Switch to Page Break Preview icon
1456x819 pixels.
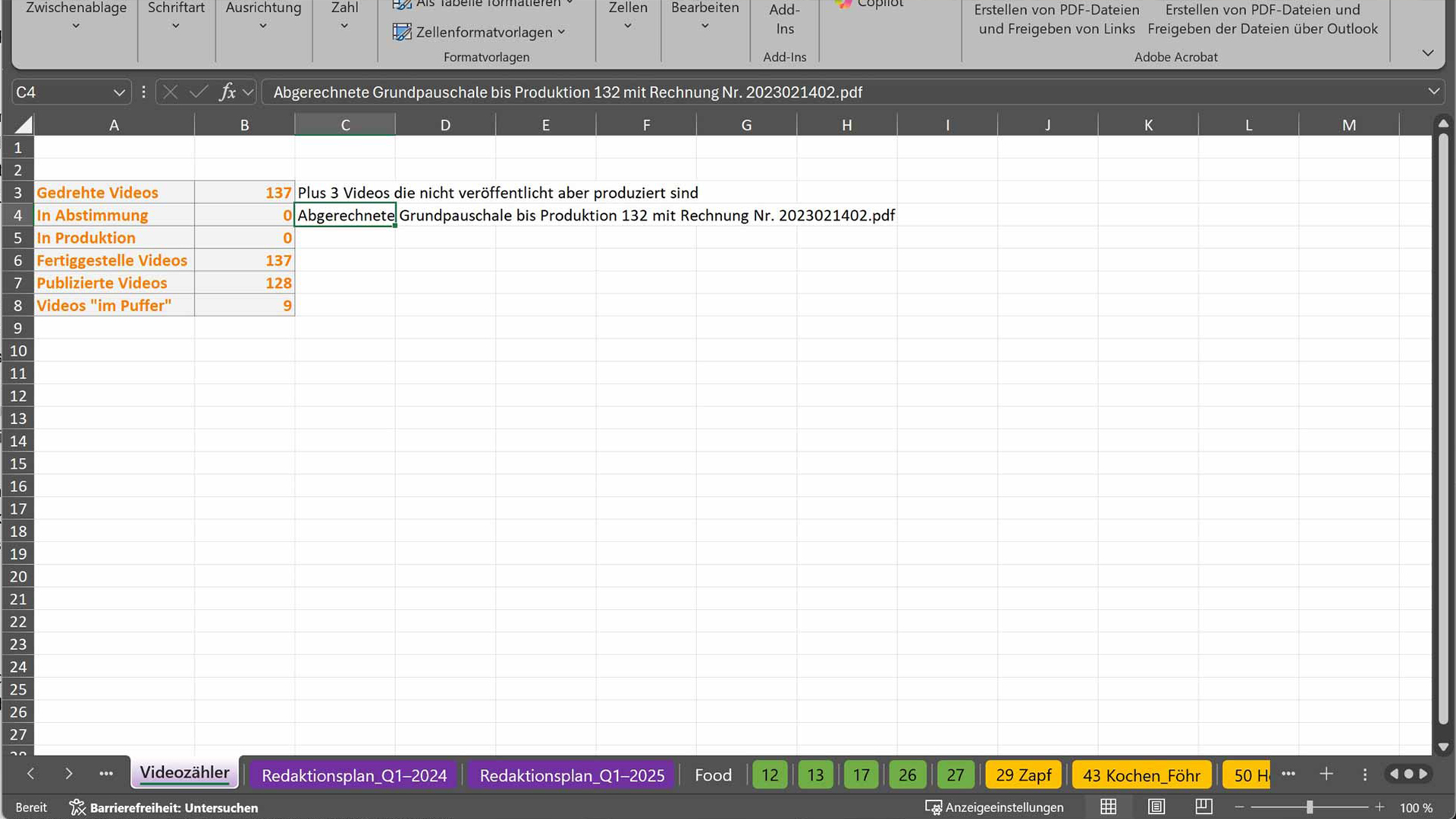(x=1203, y=808)
